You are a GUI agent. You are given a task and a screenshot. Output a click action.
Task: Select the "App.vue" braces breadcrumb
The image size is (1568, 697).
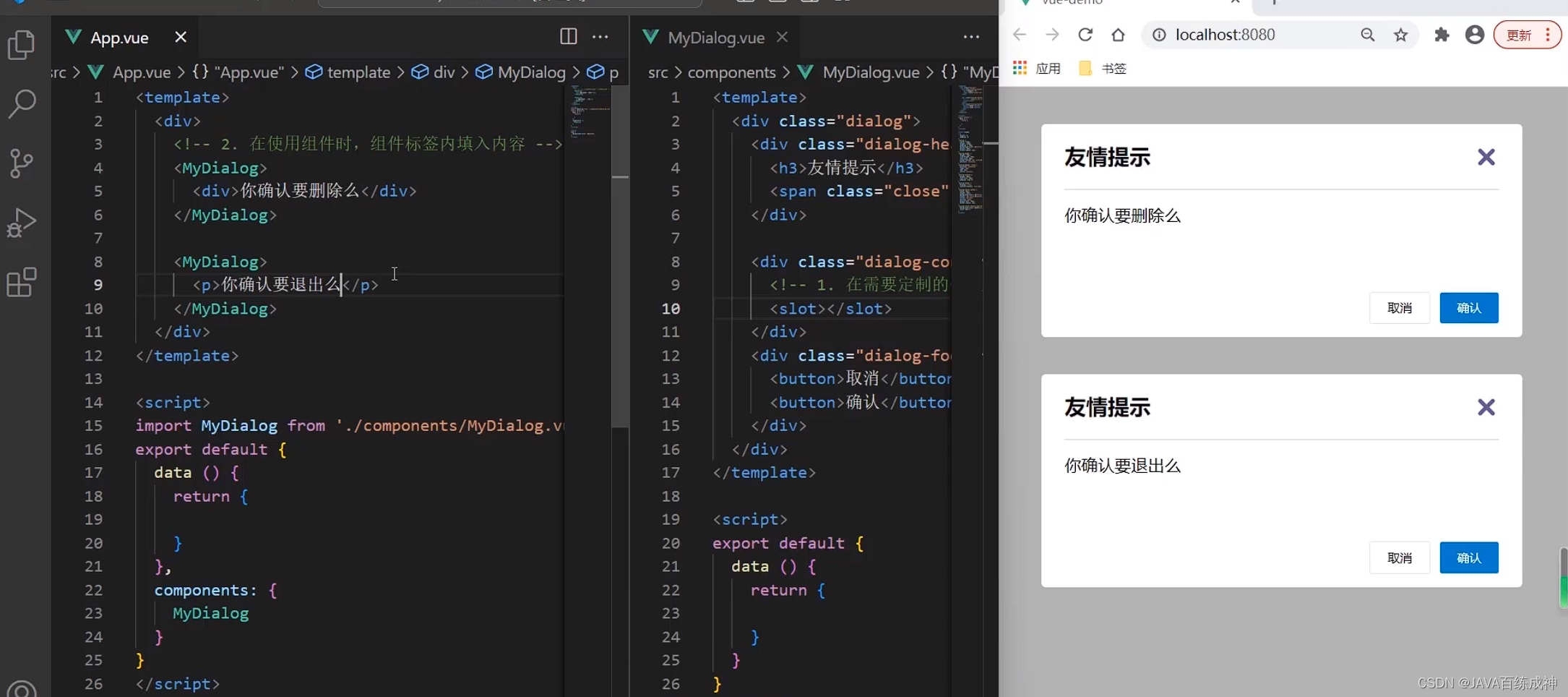coord(238,72)
